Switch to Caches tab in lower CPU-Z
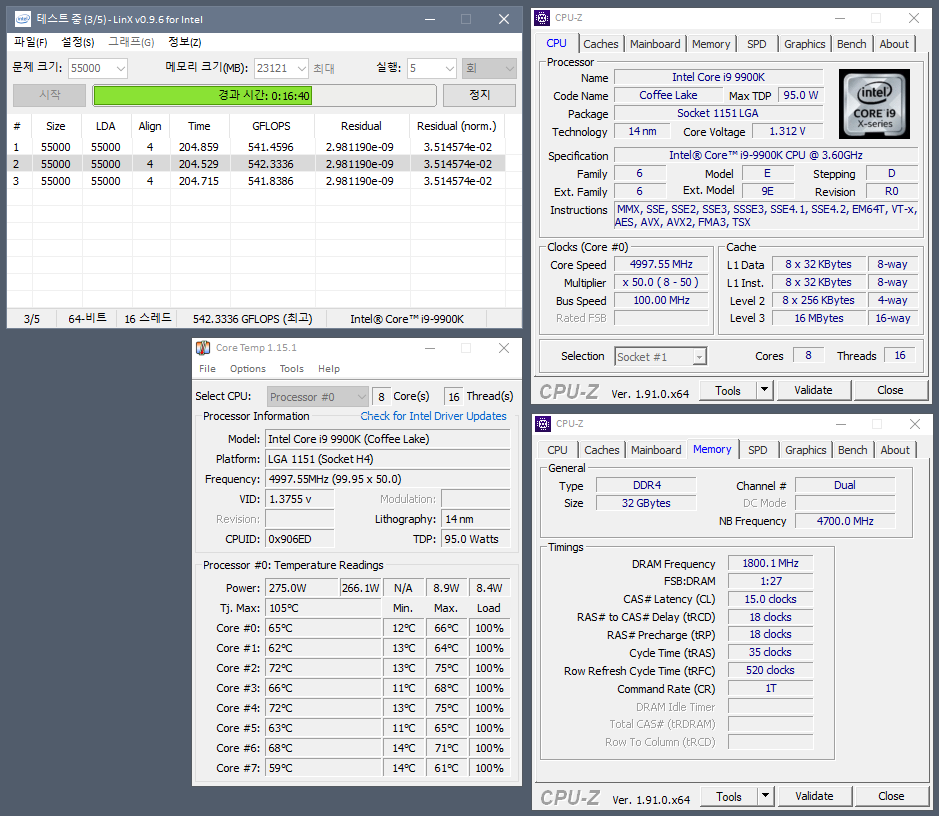 pyautogui.click(x=602, y=450)
